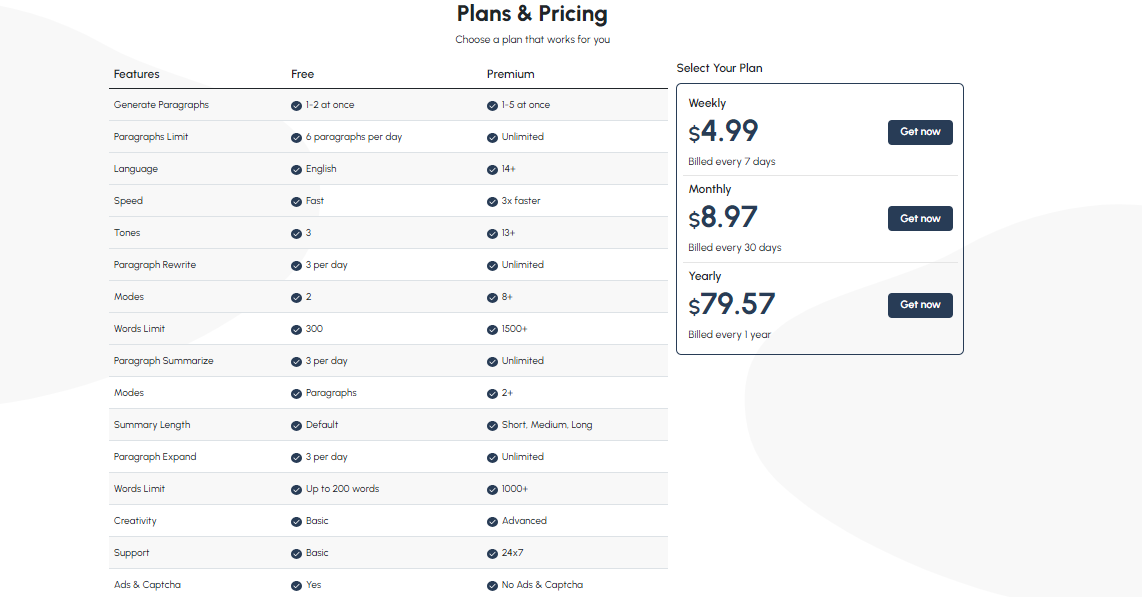The height and width of the screenshot is (597, 1142).
Task: Click the Yearly plan Get now button
Action: point(920,305)
